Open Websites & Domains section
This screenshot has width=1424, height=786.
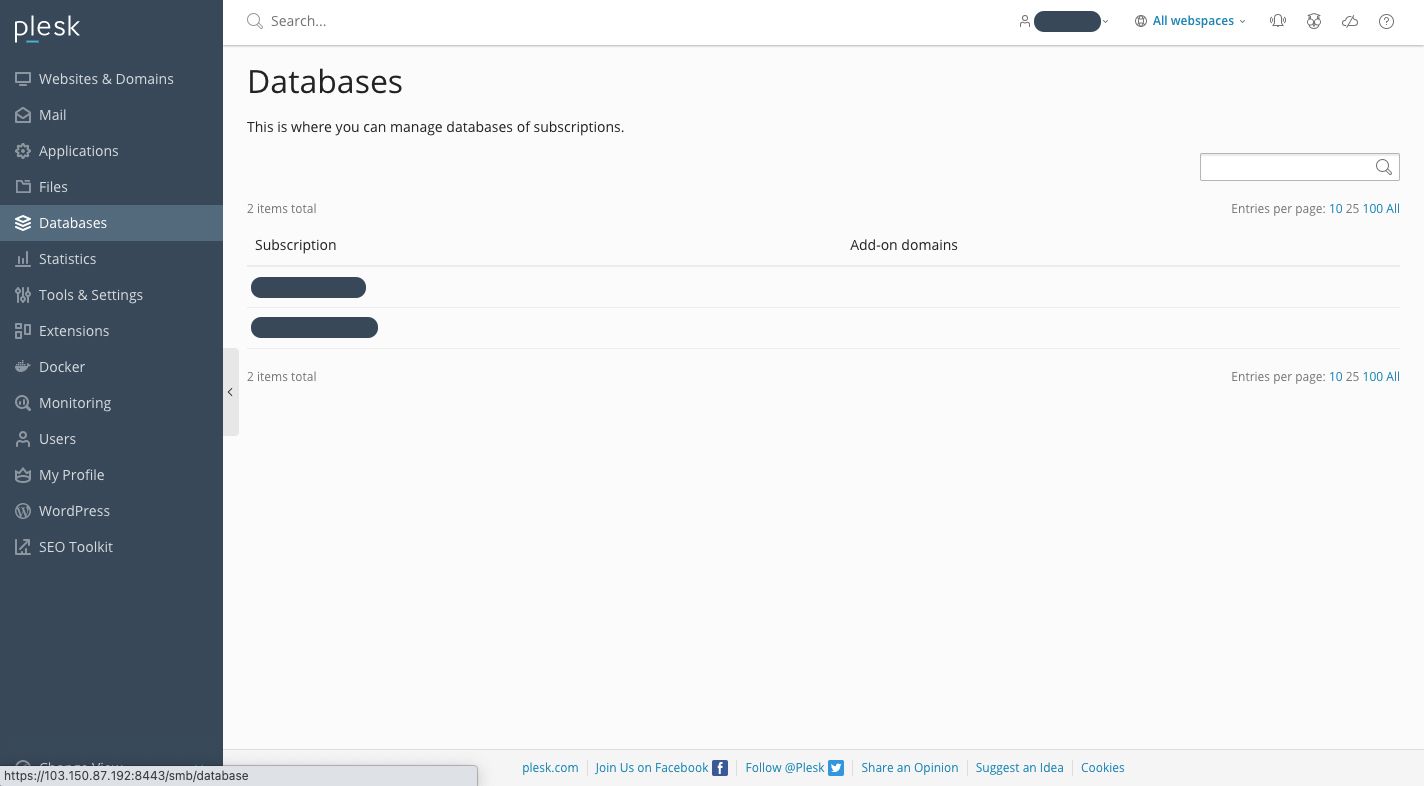[106, 79]
